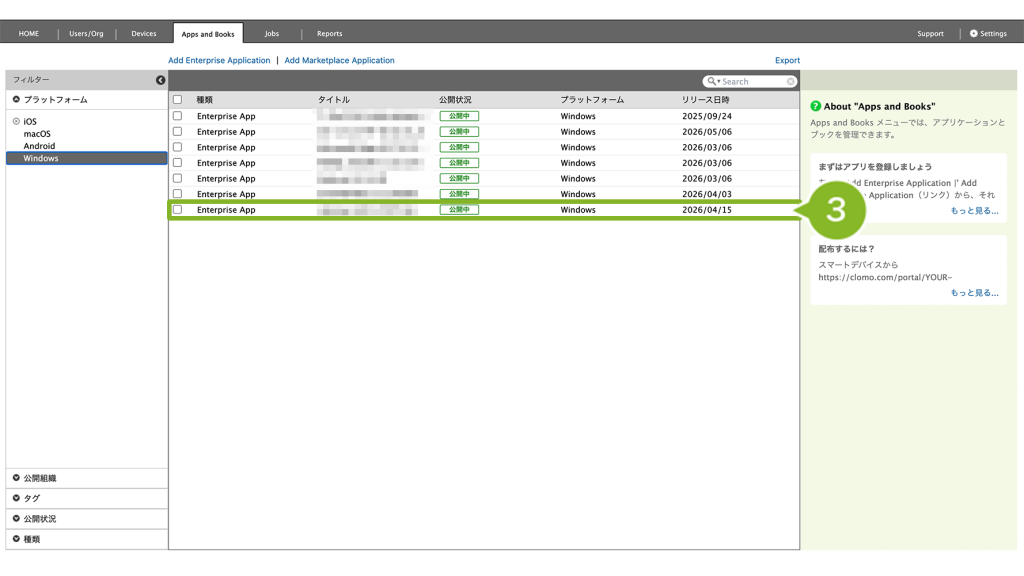Click Enterprise App in the 2026/05/06 row

226,131
